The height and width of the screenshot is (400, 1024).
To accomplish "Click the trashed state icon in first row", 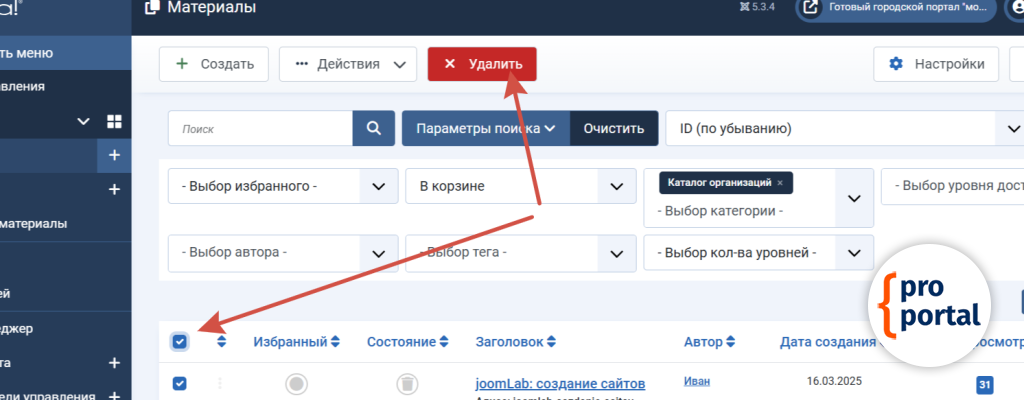I will 407,383.
